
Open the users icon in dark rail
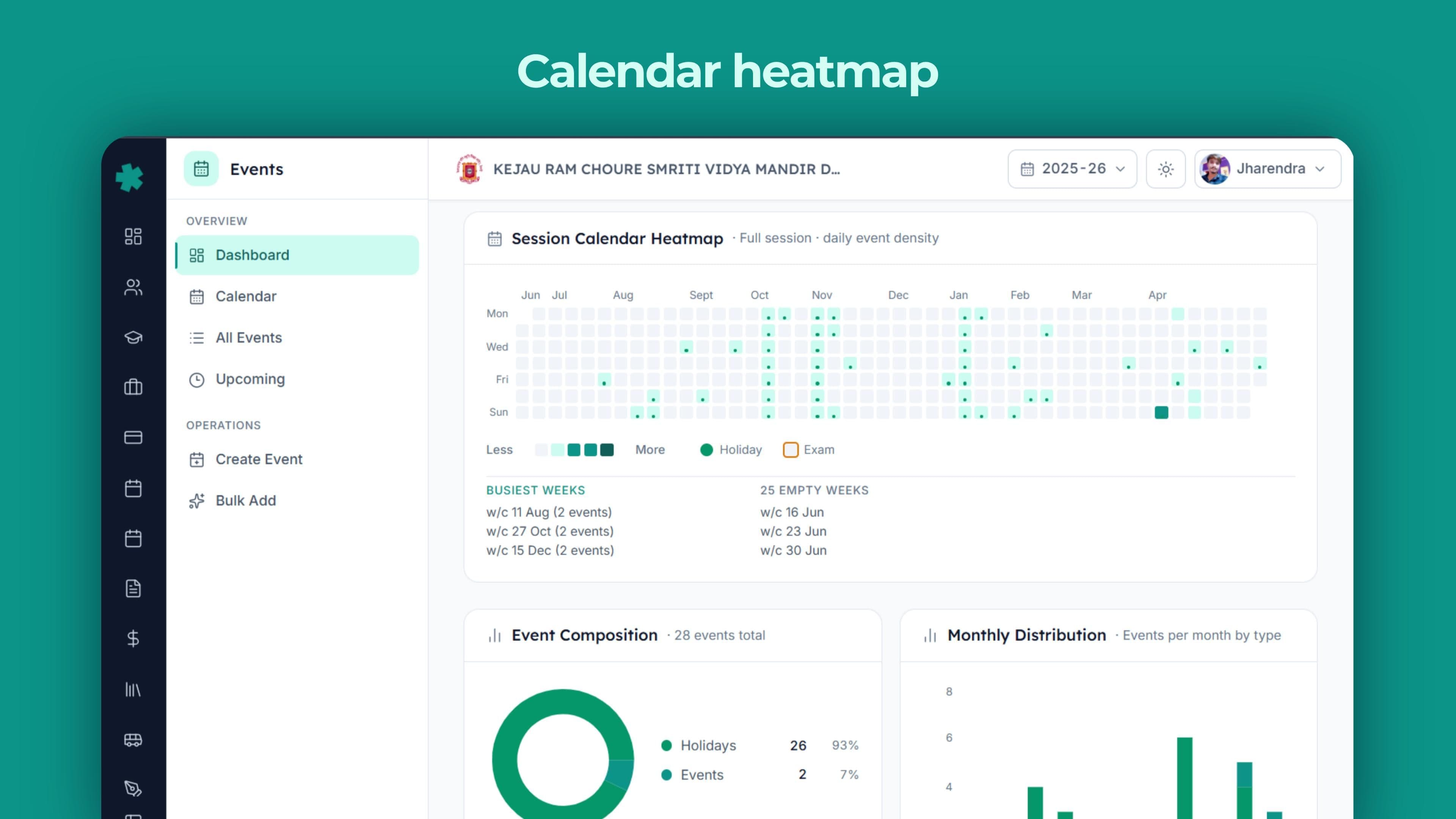pos(133,287)
